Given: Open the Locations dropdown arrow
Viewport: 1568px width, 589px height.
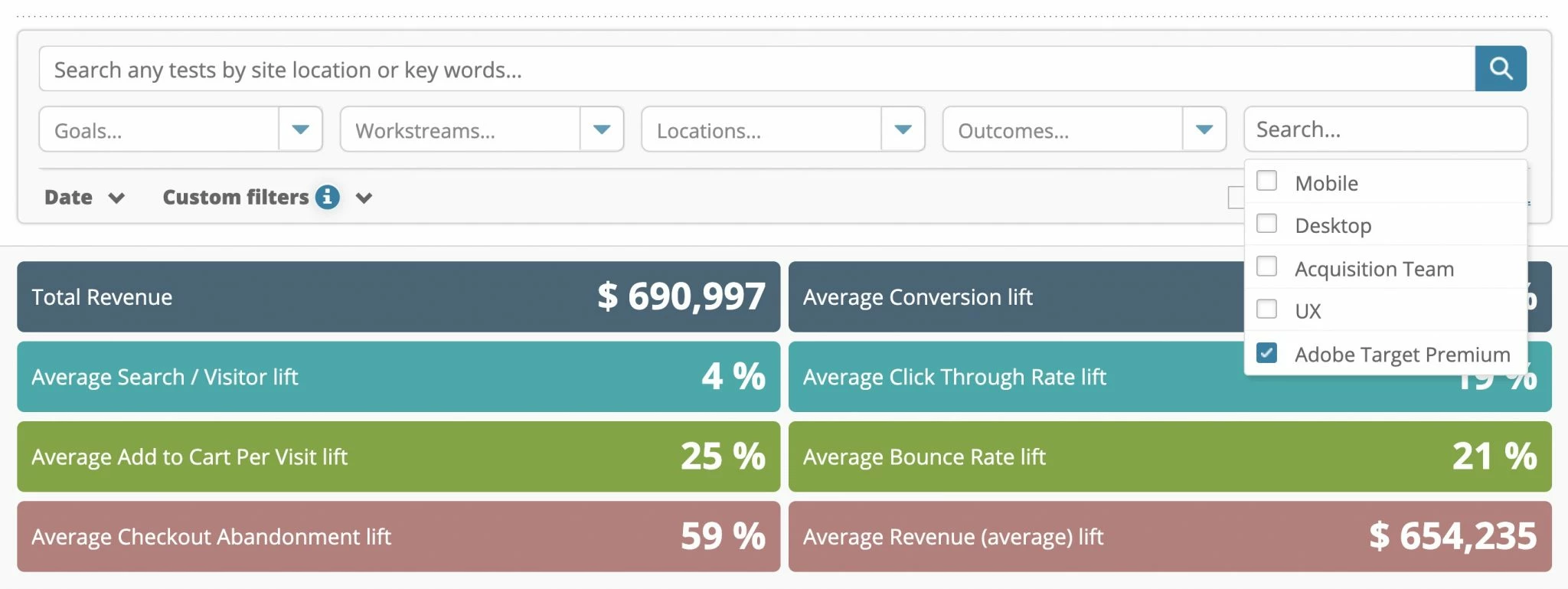Looking at the screenshot, I should point(903,129).
